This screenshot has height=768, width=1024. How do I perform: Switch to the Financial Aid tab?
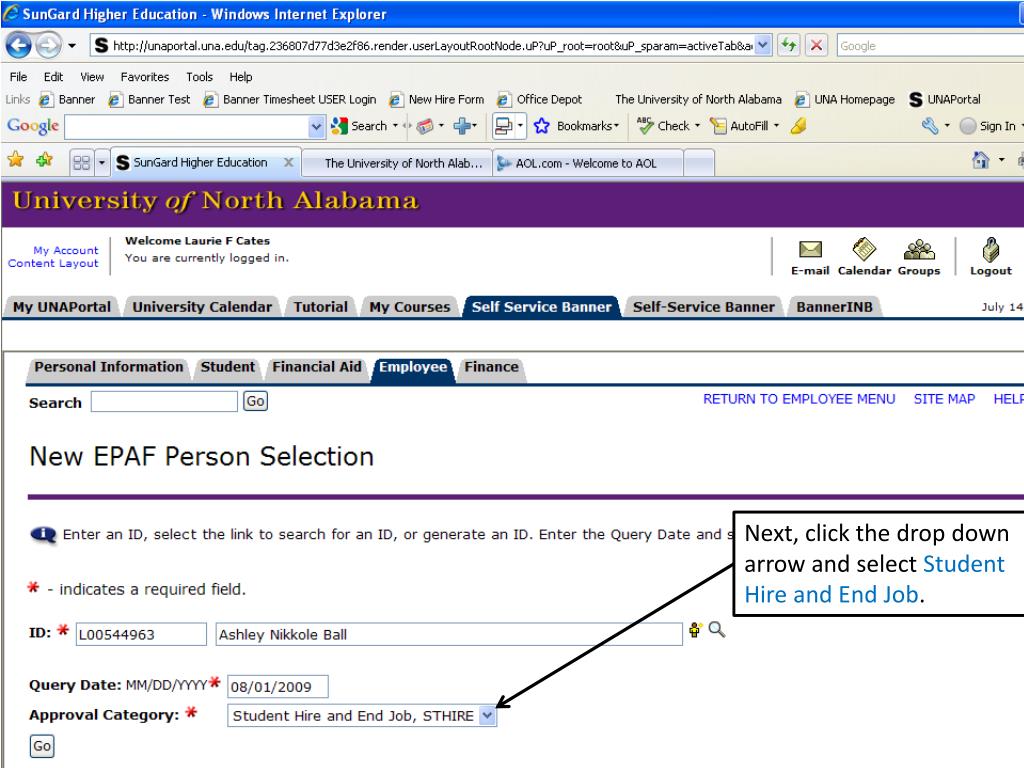click(317, 367)
